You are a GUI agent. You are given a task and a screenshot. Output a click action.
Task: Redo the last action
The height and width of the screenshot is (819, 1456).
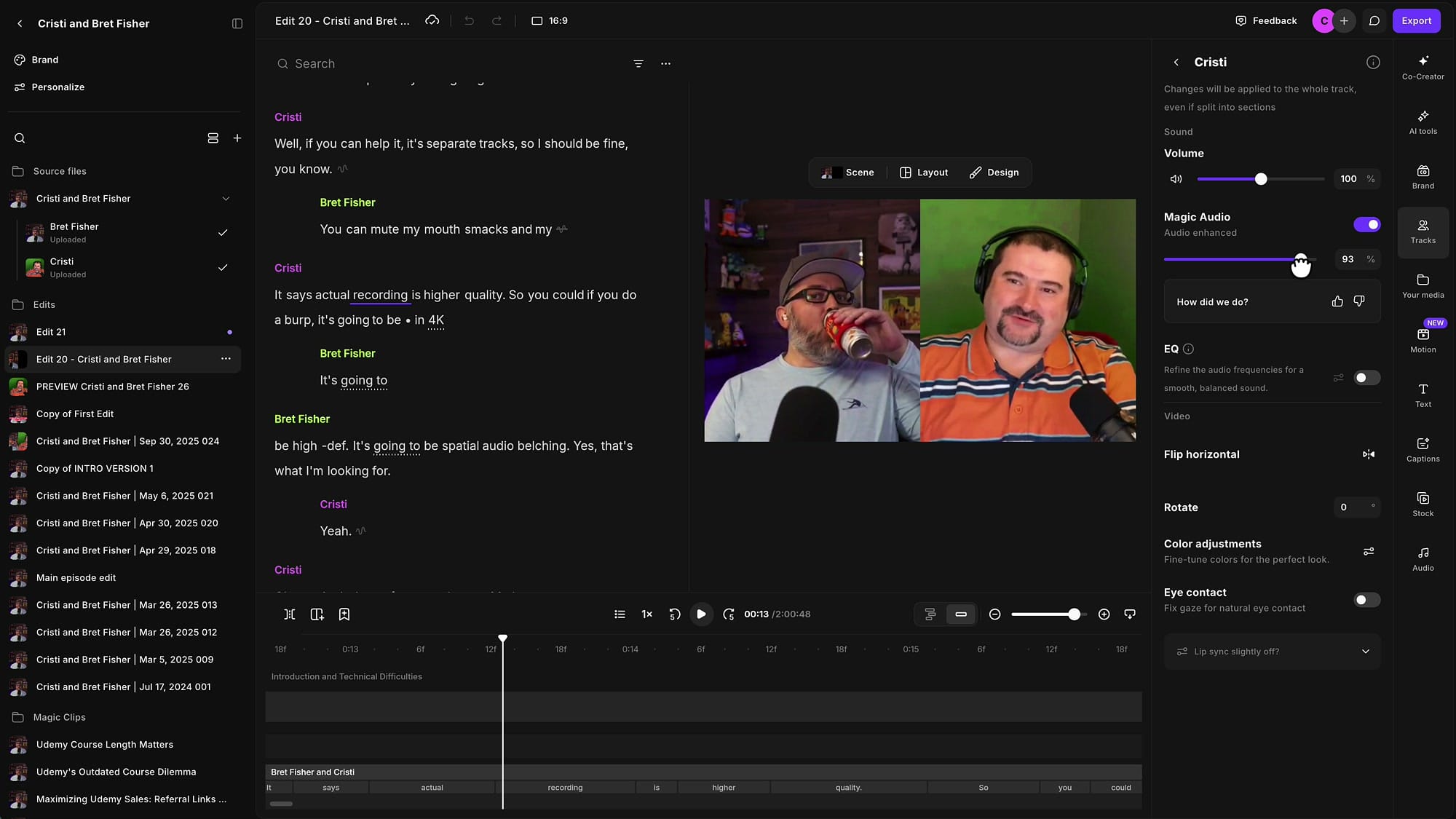[x=496, y=20]
